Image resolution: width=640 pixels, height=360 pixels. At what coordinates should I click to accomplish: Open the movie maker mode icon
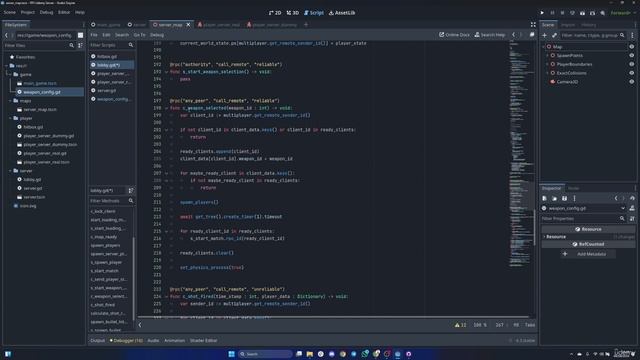click(602, 13)
